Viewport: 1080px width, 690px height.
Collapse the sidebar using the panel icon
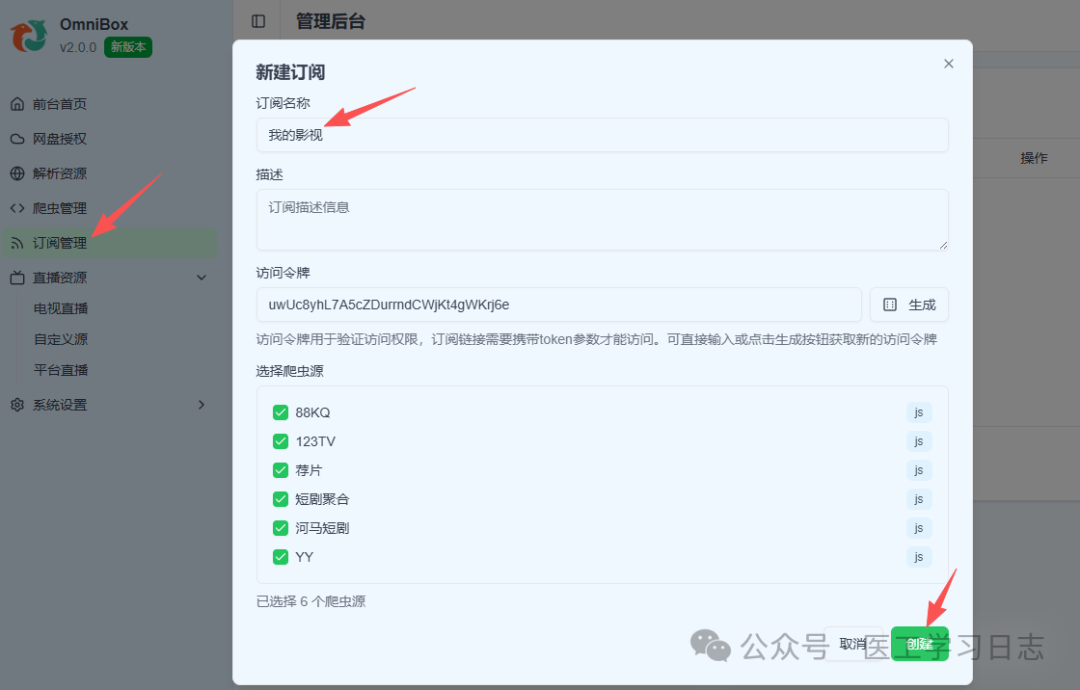point(259,20)
